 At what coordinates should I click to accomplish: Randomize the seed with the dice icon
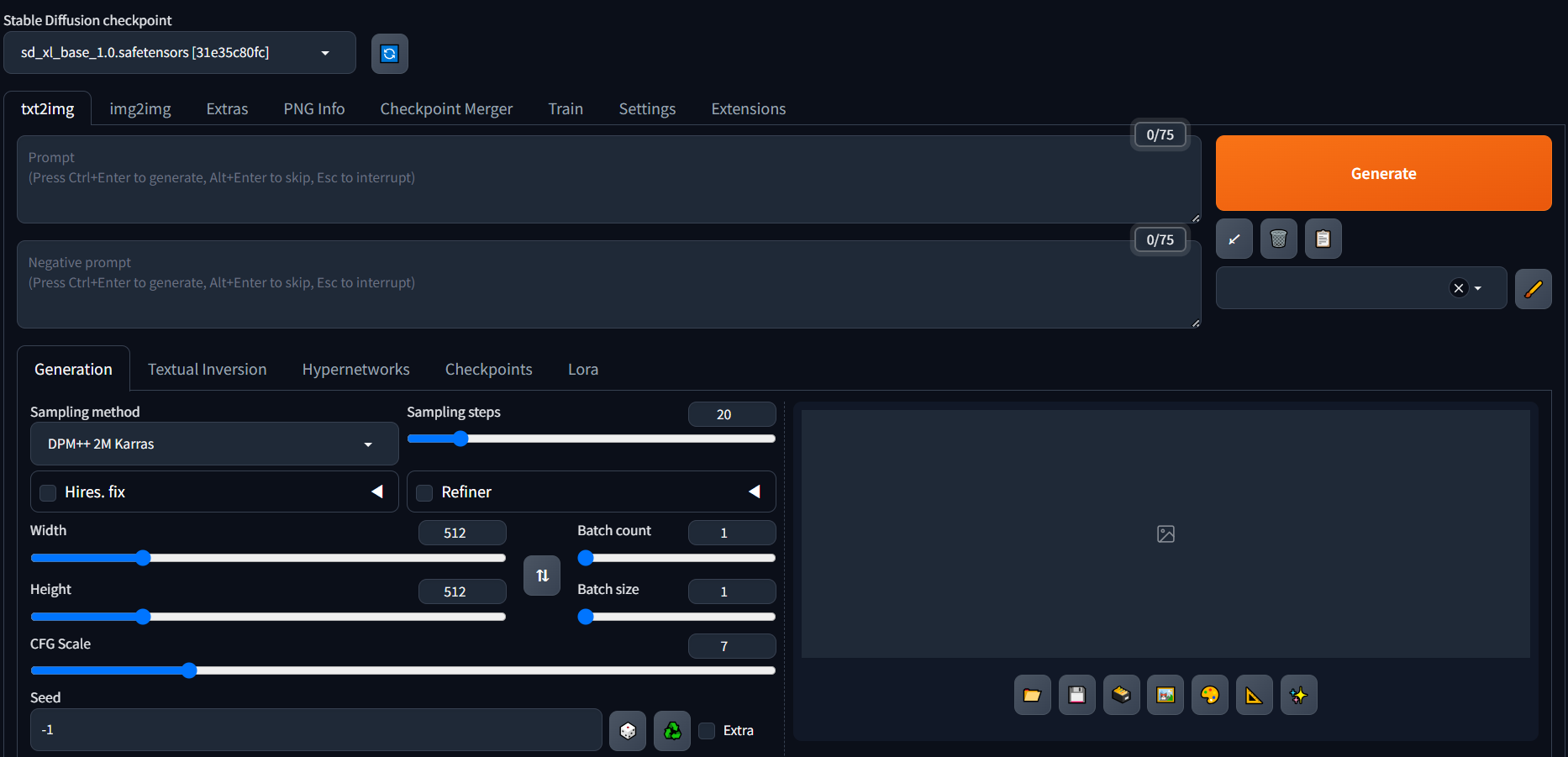click(x=628, y=731)
